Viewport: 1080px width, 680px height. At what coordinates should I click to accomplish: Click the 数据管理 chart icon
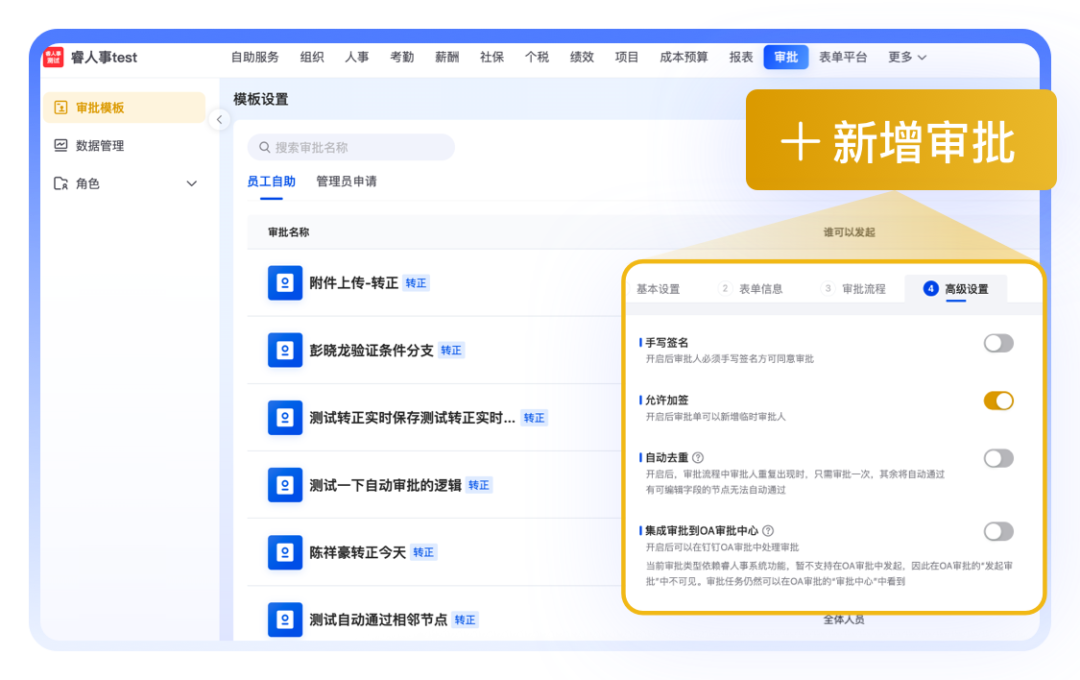61,146
